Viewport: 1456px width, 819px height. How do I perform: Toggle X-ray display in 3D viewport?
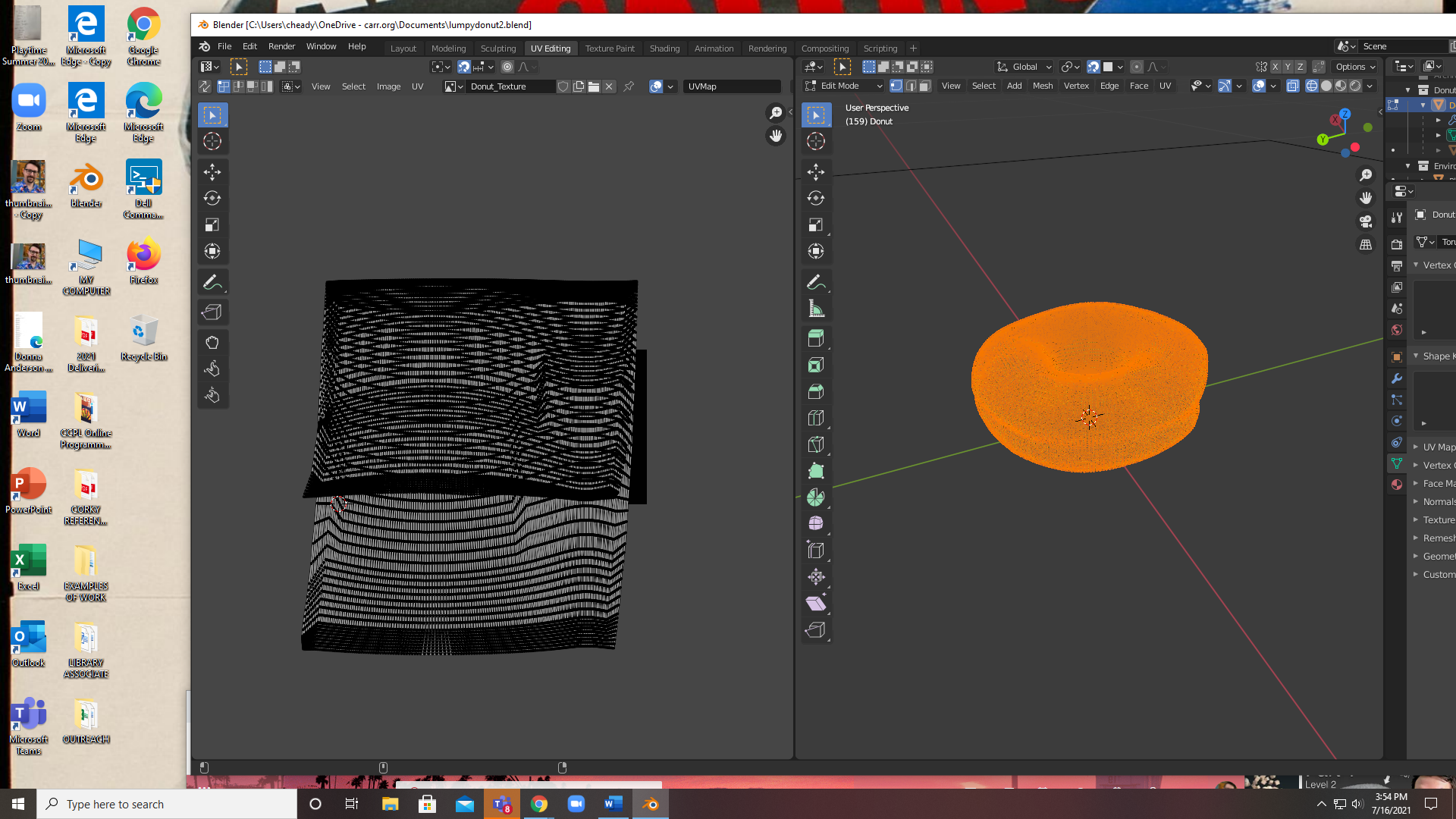[x=1293, y=86]
